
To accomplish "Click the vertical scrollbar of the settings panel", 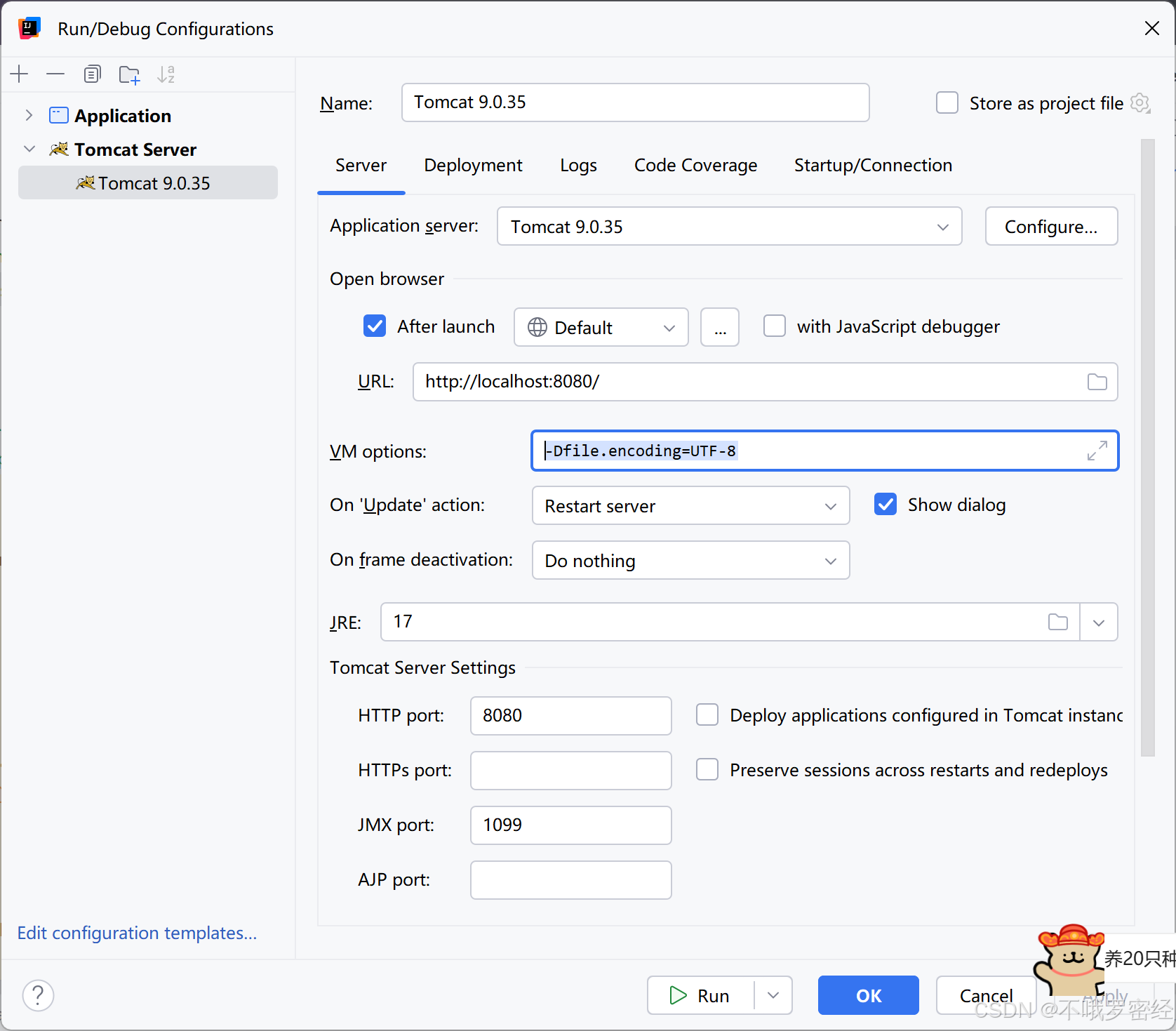I will [1148, 448].
